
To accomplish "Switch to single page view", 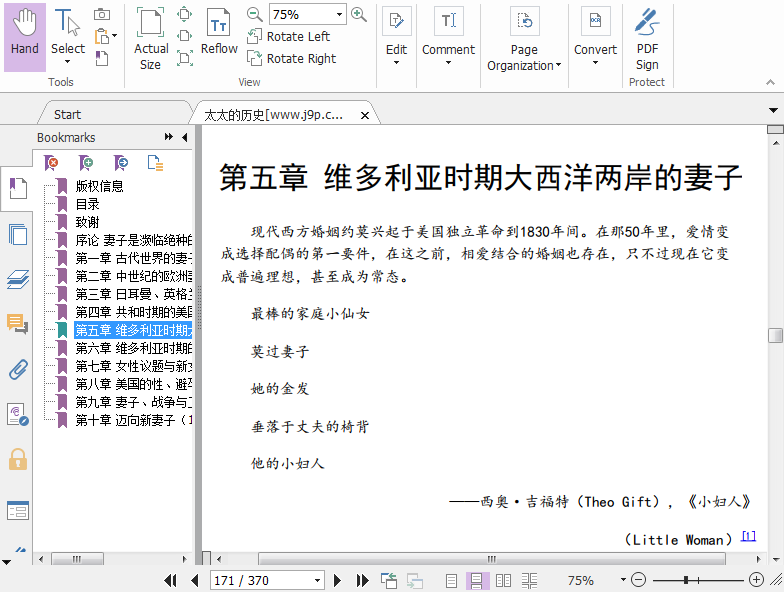I will click(451, 580).
